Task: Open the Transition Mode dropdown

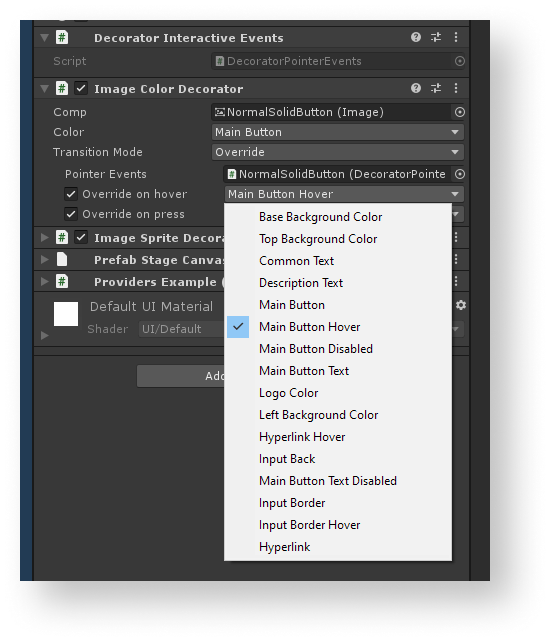Action: (337, 152)
